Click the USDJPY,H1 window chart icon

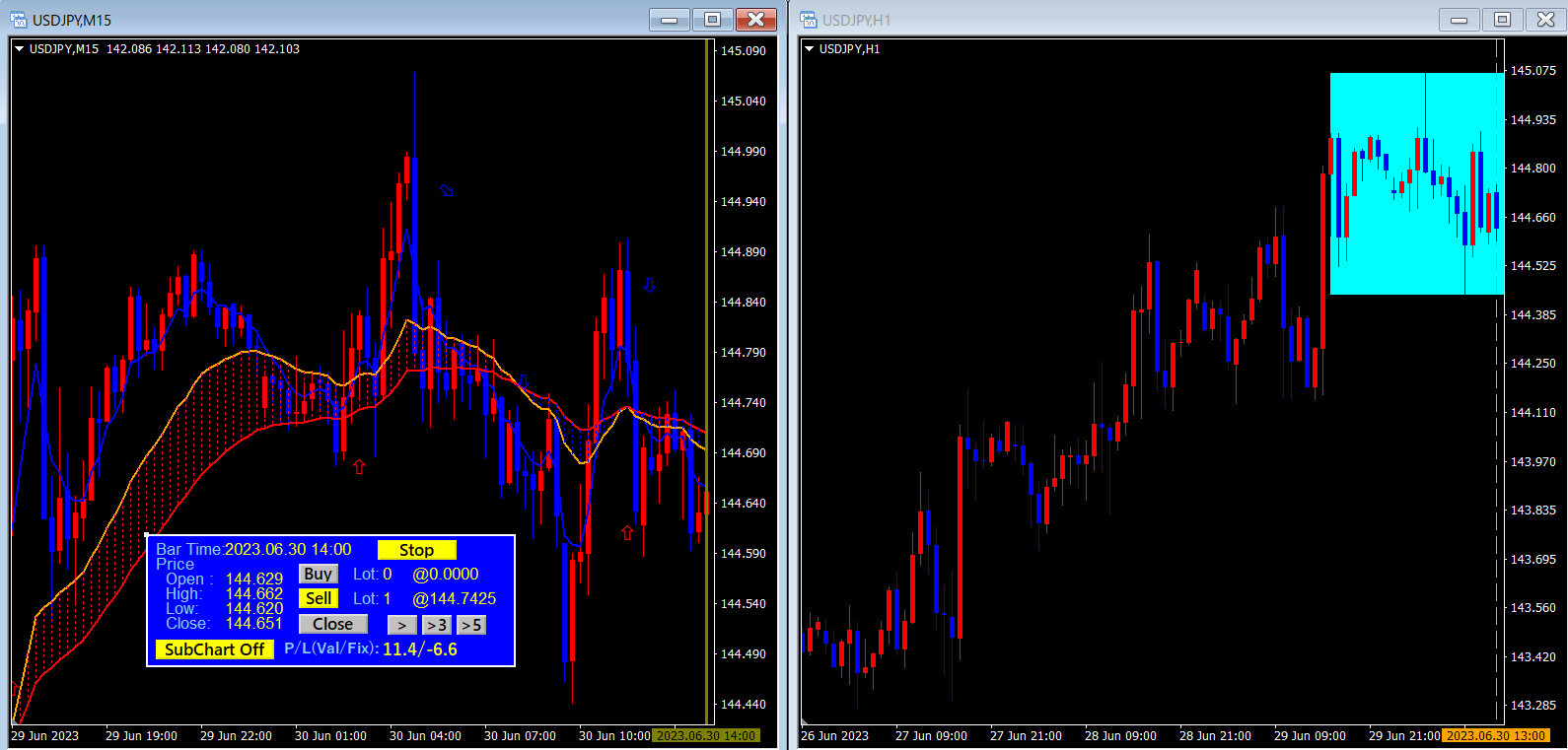click(809, 20)
